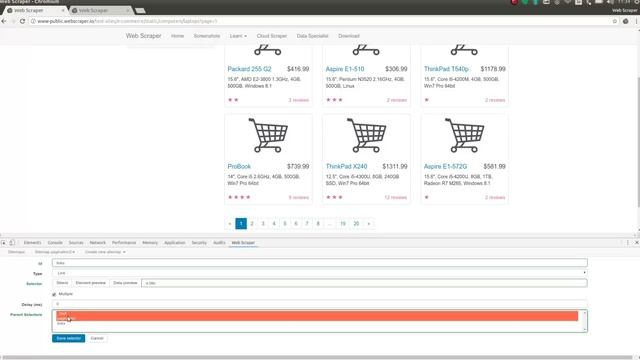Go to pagination page 20
640x360 pixels.
[356, 224]
